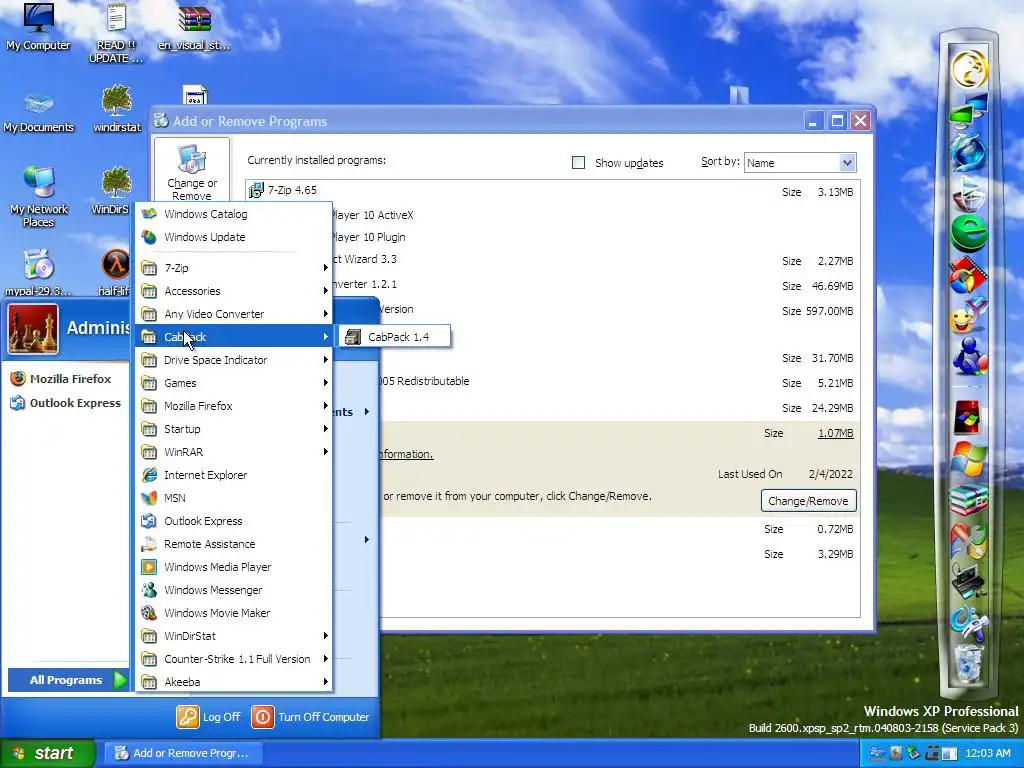This screenshot has height=768, width=1024.
Task: Expand Counter-Strike 1.1 Full Version folder
Action: (x=234, y=659)
